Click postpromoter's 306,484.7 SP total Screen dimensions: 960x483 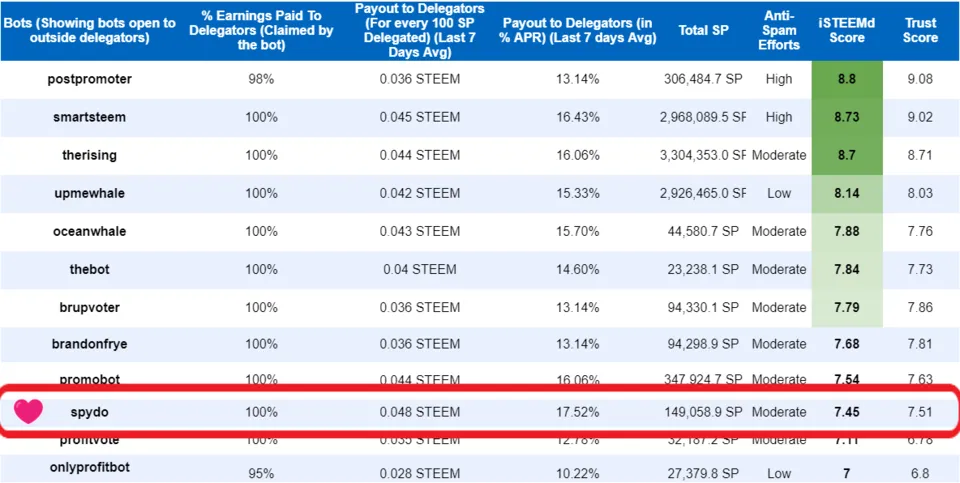tap(703, 80)
